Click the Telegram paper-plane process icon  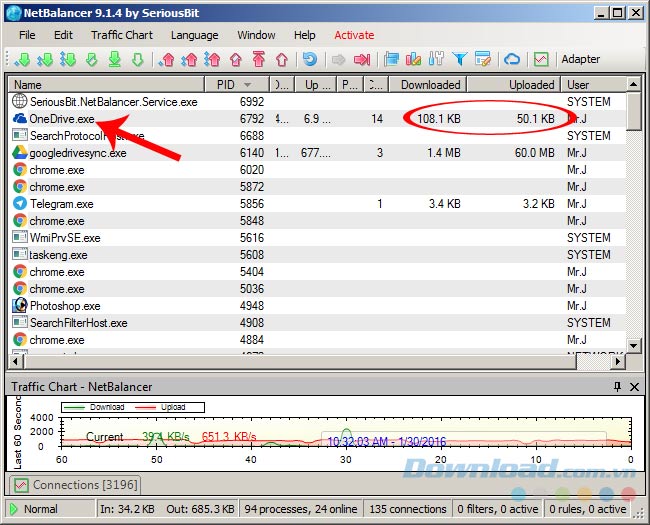click(x=19, y=204)
